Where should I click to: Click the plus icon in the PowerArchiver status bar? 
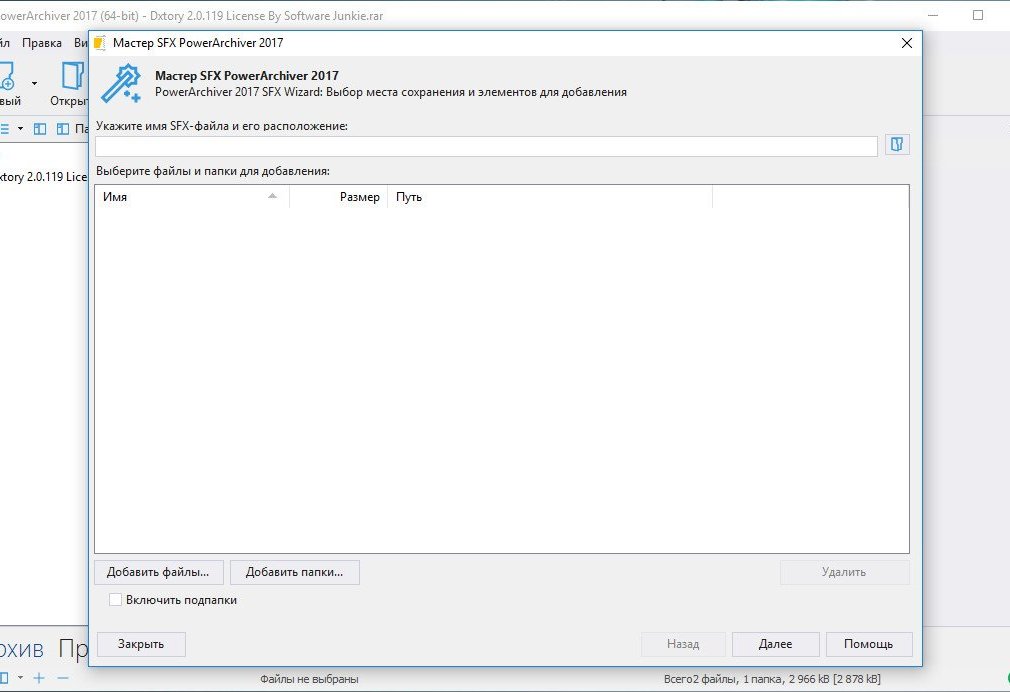tap(39, 678)
